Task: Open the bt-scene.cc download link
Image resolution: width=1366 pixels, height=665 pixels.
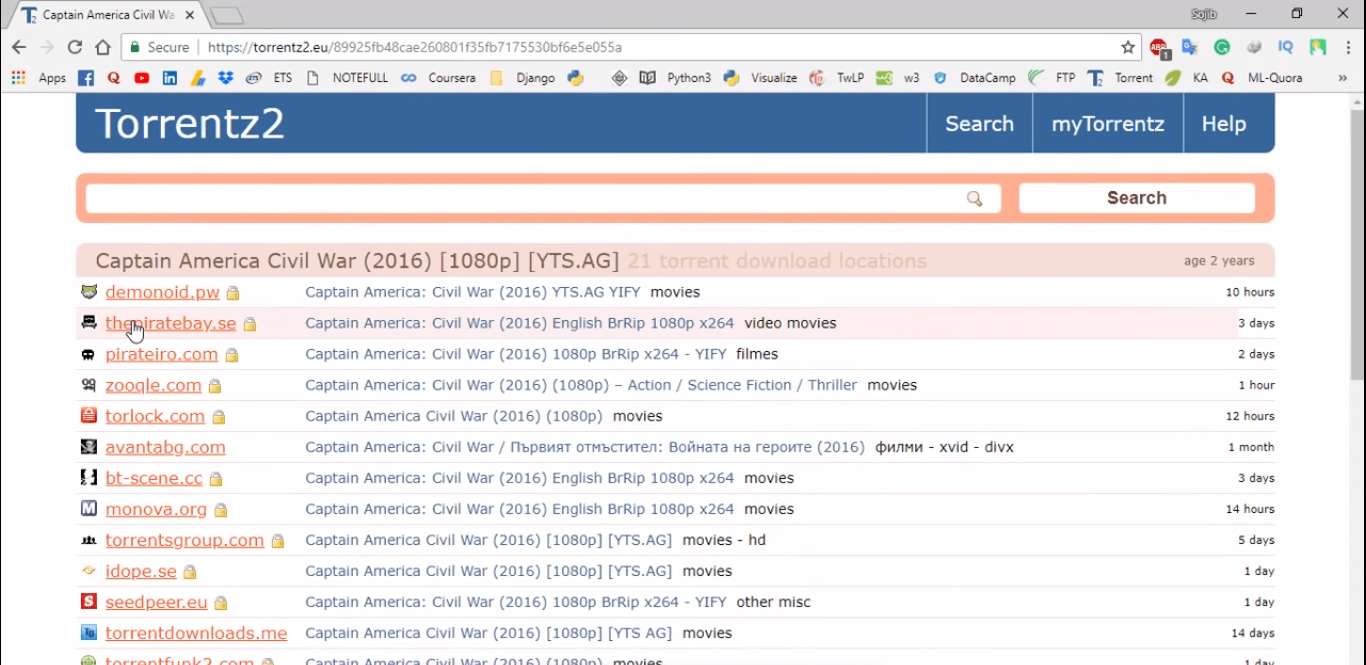Action: [154, 478]
